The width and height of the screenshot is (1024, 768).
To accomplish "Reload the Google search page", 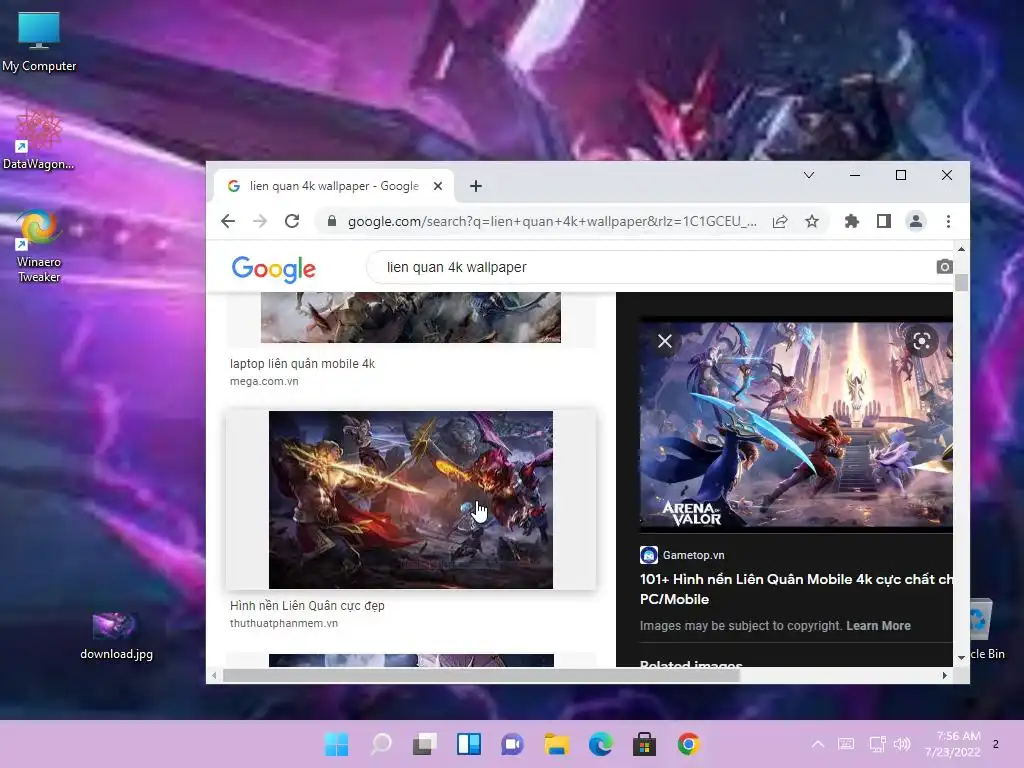I will [x=292, y=221].
